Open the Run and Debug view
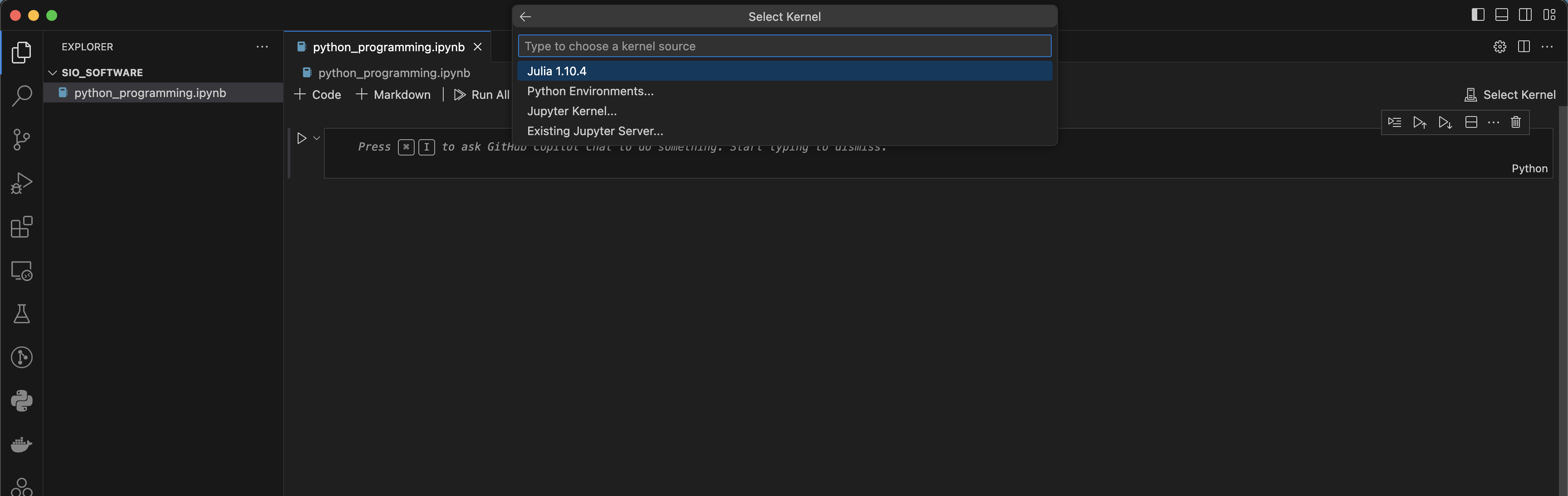Screen dimensions: 1568x496 pos(22,183)
